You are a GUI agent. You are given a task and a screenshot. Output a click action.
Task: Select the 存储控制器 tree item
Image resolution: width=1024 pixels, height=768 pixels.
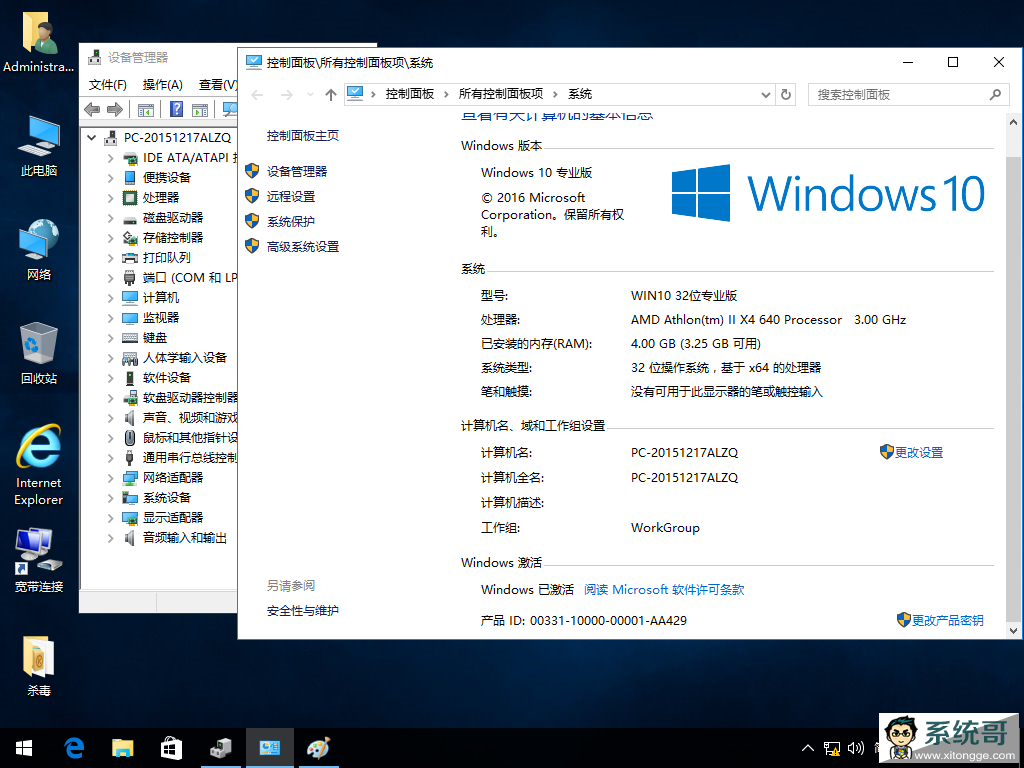coord(173,238)
